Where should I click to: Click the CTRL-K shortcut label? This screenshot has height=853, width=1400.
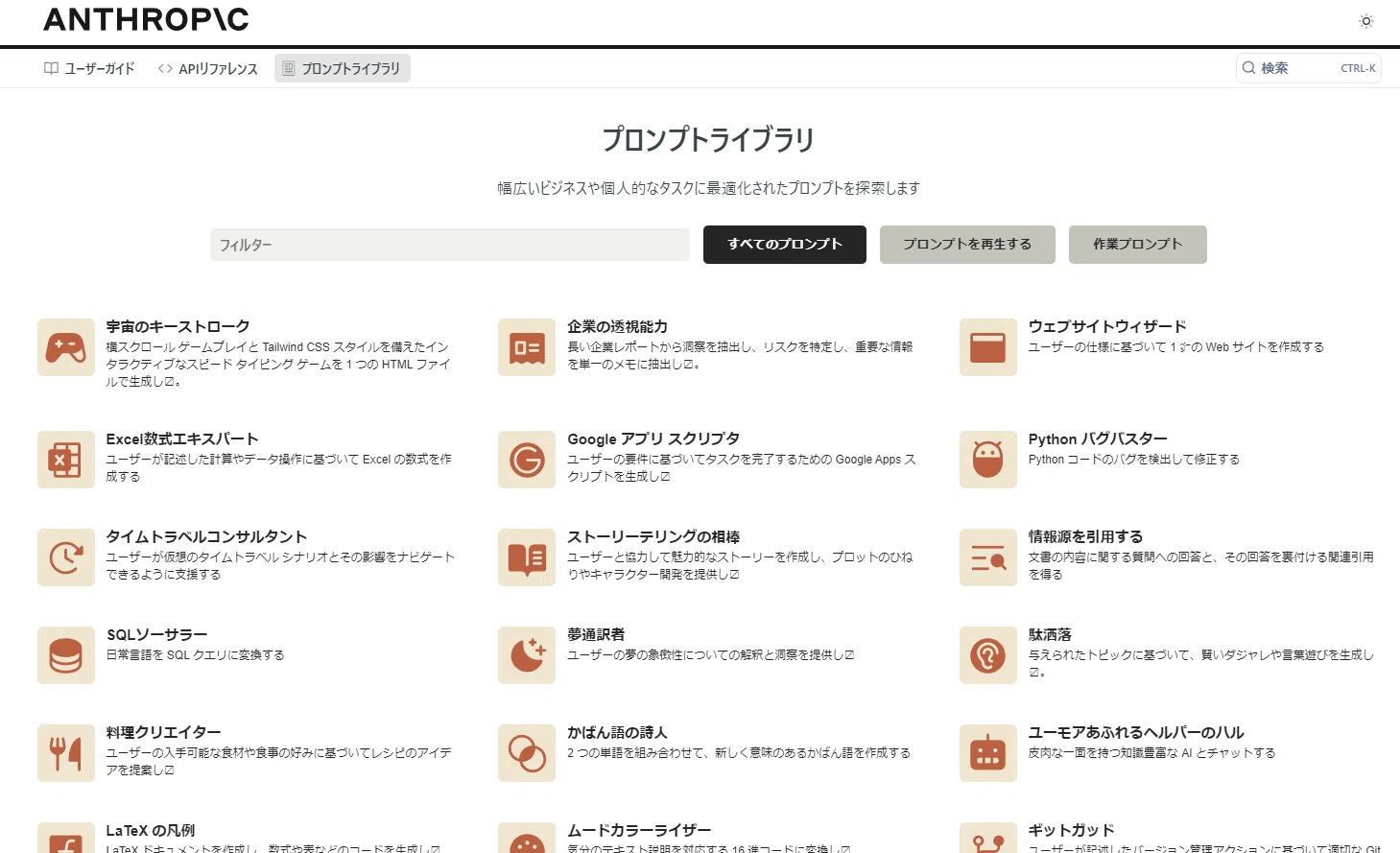point(1358,68)
